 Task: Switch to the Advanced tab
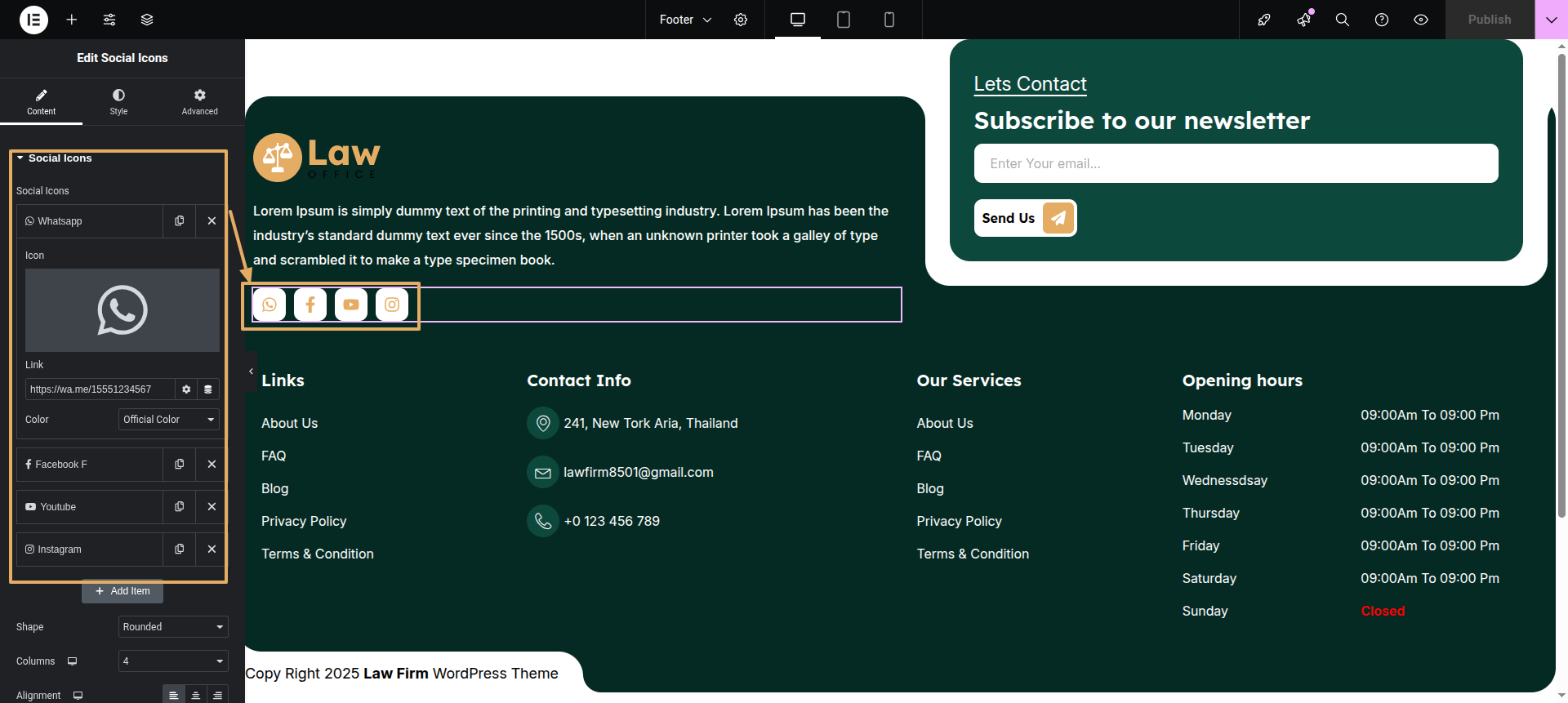pyautogui.click(x=199, y=102)
